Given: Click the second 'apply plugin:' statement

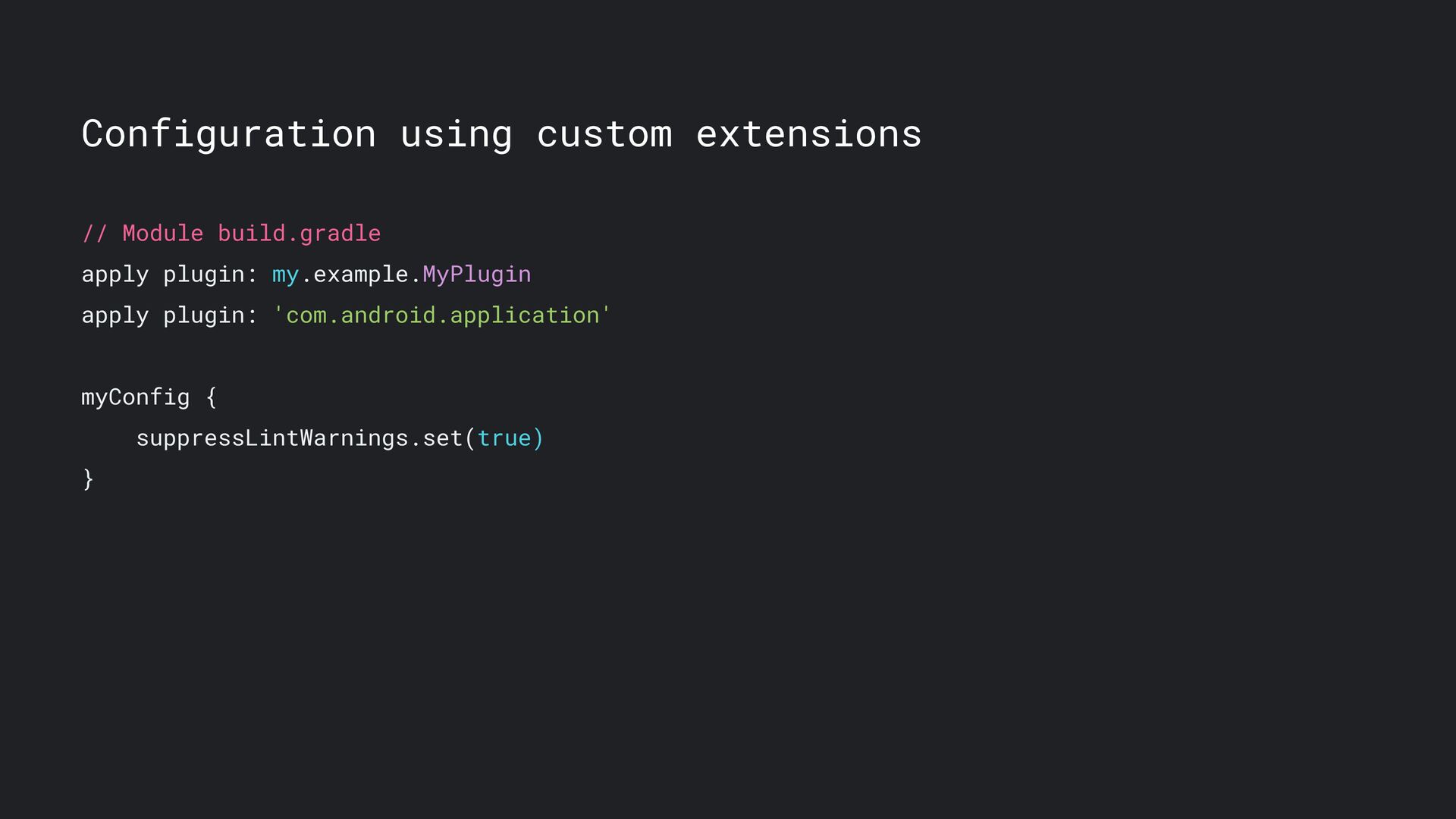Looking at the screenshot, I should [x=169, y=315].
